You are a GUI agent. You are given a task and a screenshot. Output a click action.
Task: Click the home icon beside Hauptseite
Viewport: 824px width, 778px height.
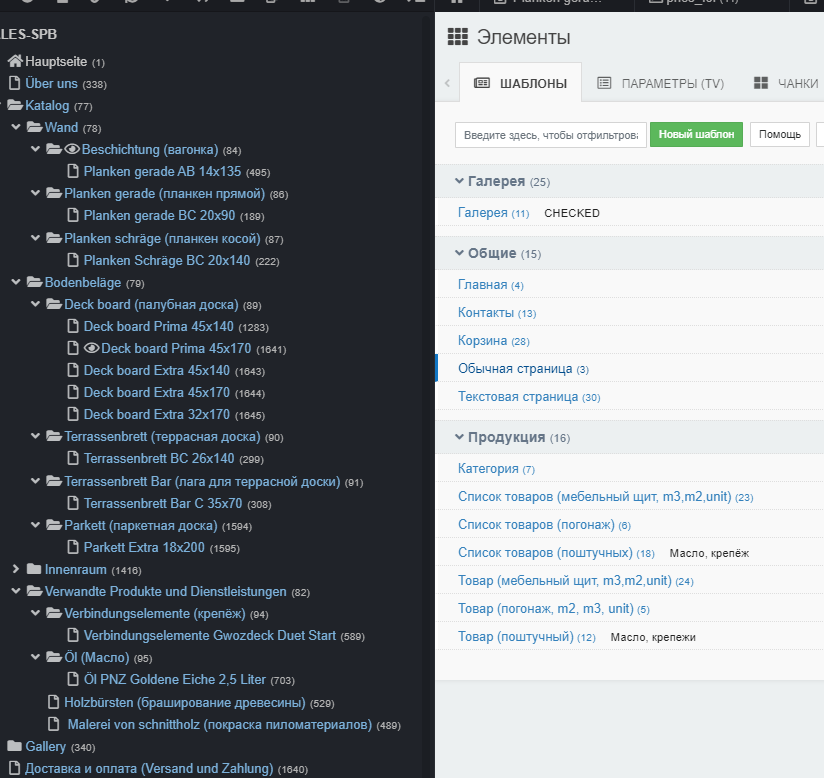click(x=15, y=61)
